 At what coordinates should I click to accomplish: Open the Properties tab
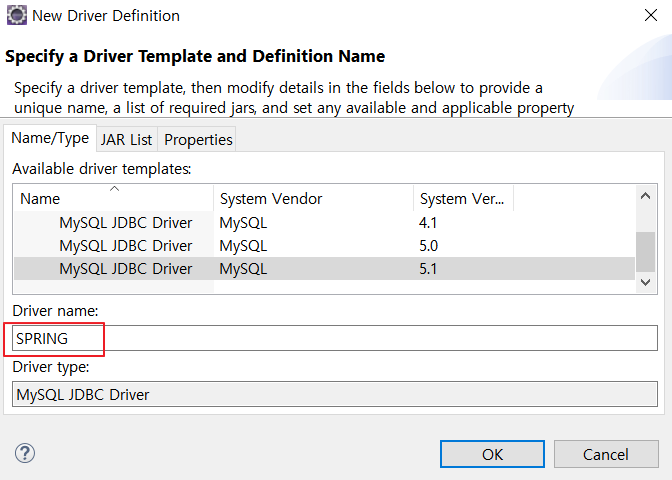[198, 140]
